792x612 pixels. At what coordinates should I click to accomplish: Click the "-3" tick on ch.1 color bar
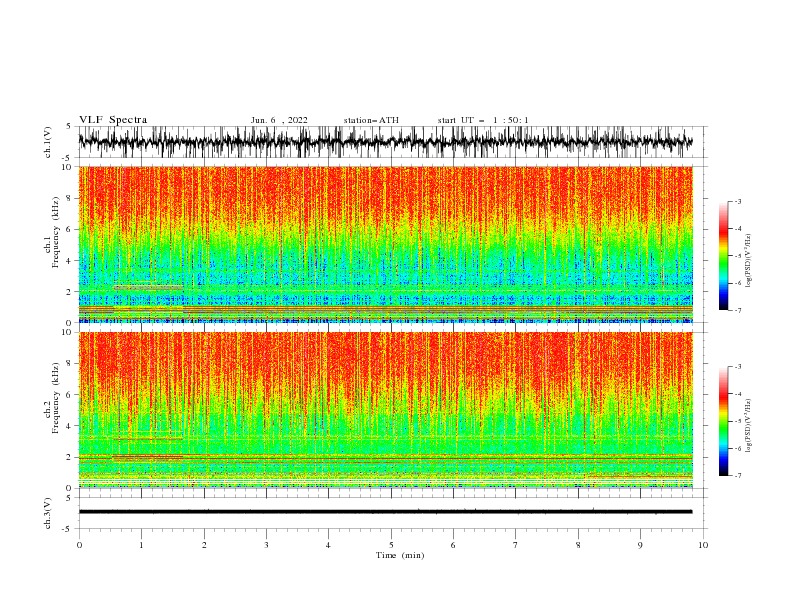pos(737,201)
